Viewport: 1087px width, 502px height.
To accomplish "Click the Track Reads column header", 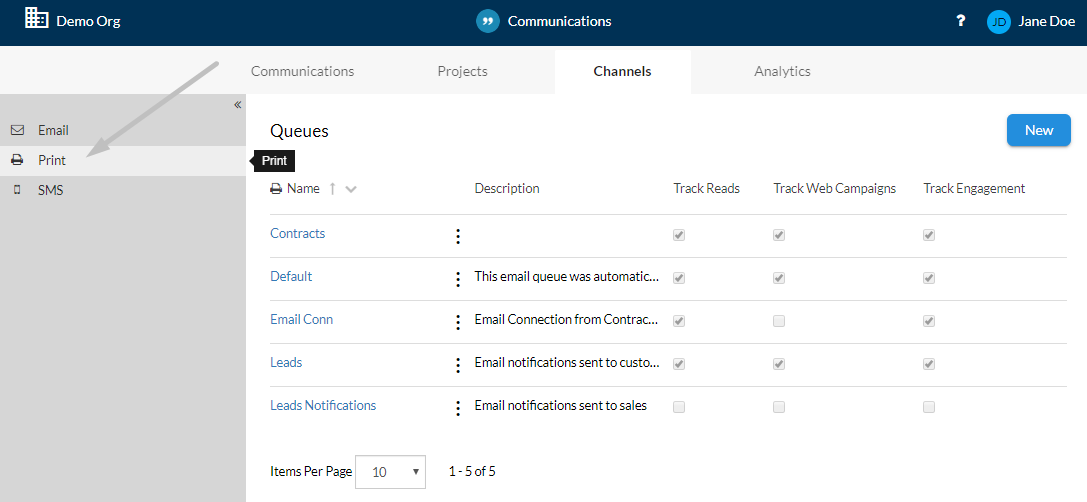I will (706, 189).
